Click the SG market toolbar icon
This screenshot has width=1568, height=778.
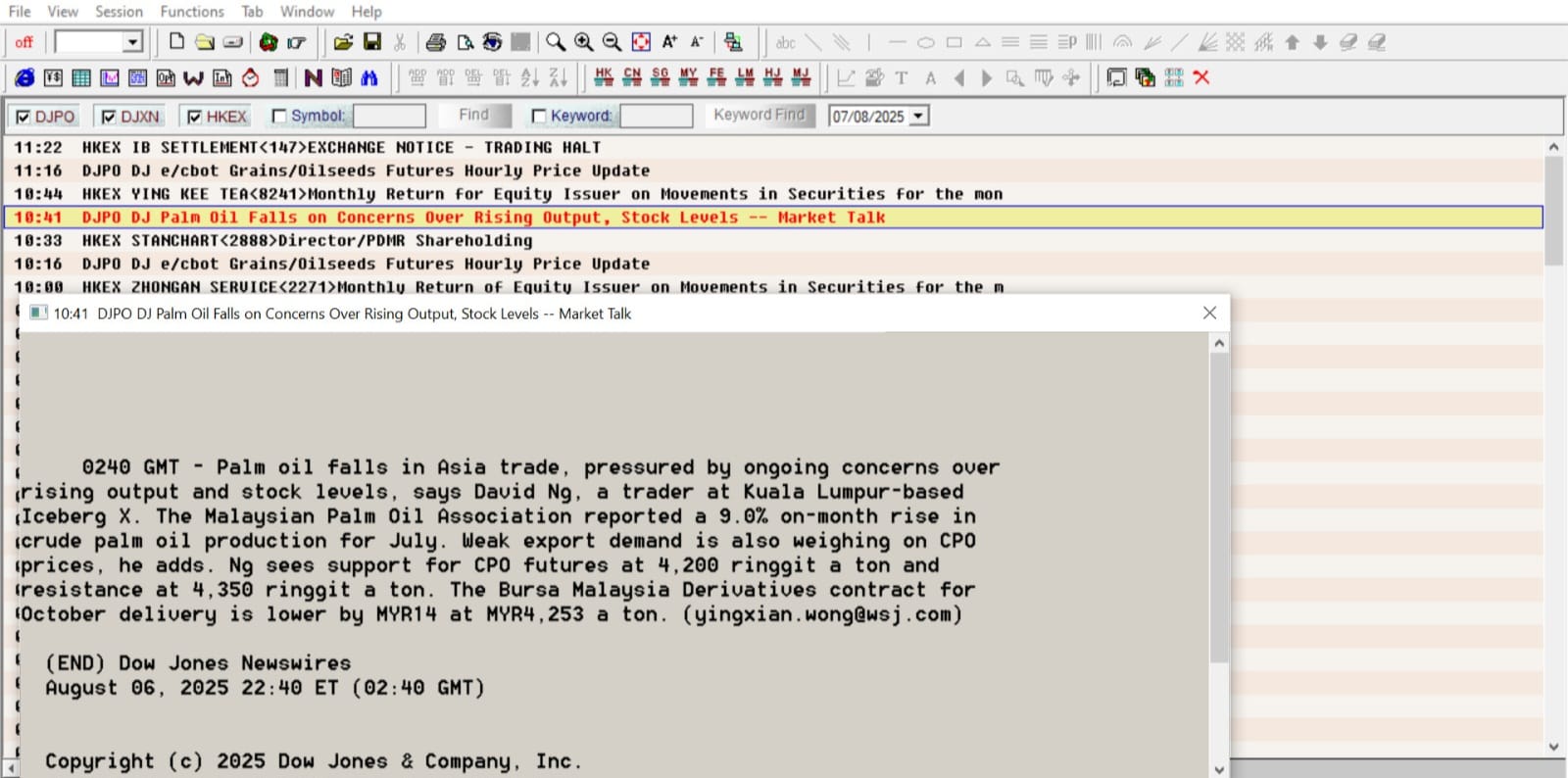[661, 77]
